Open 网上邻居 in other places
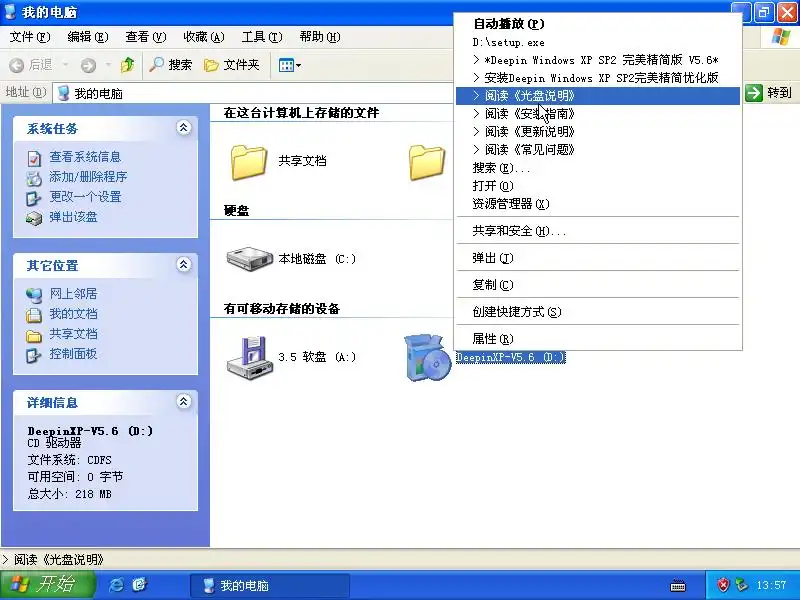Viewport: 800px width, 600px height. pos(73,293)
